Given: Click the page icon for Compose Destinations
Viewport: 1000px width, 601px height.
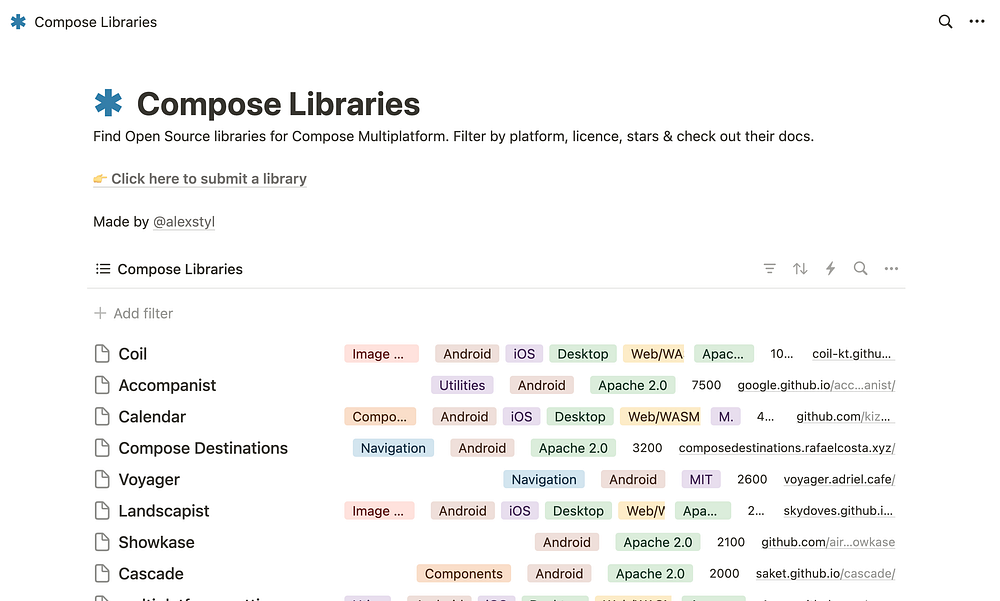Looking at the screenshot, I should pyautogui.click(x=102, y=448).
